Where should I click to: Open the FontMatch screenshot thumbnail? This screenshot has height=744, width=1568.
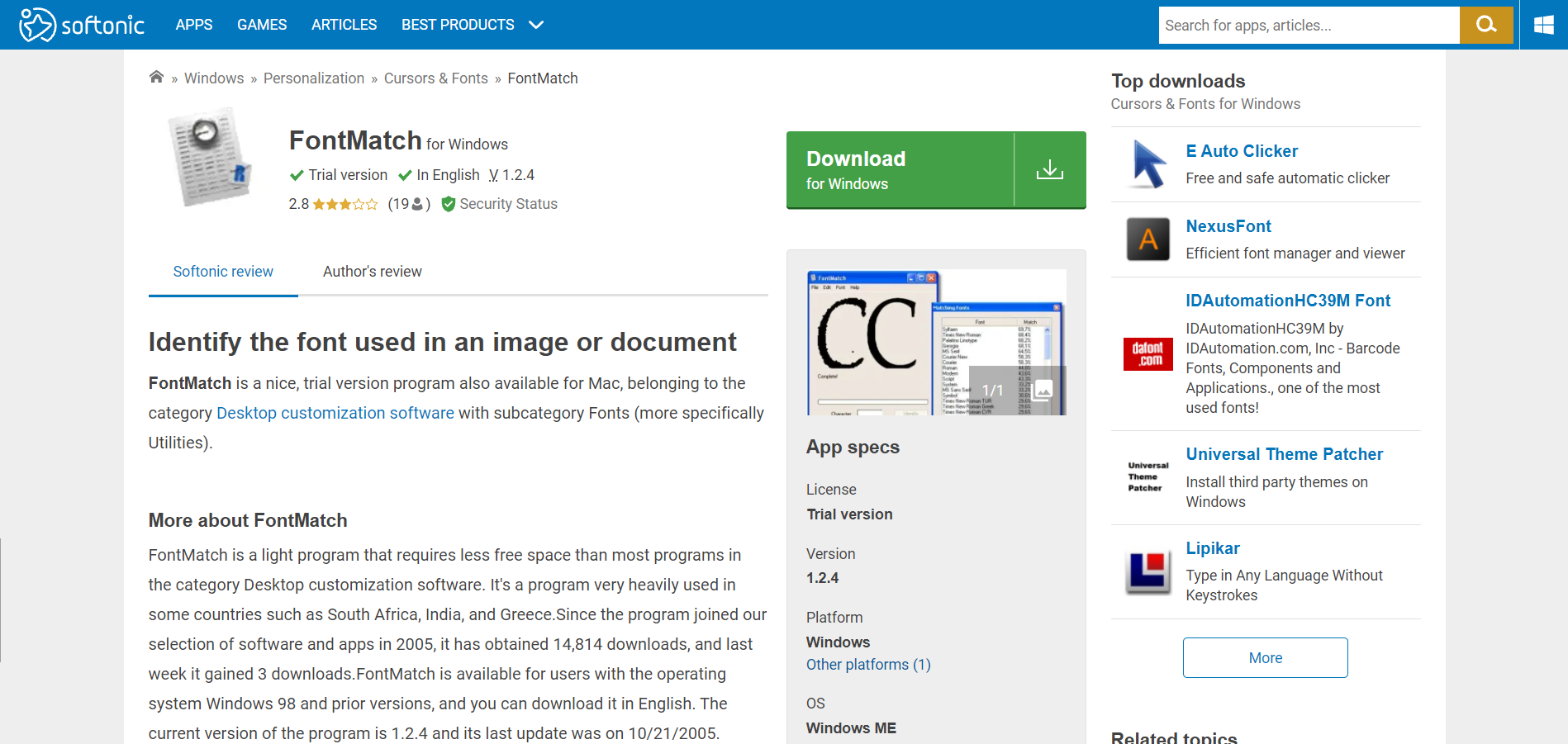(x=936, y=342)
